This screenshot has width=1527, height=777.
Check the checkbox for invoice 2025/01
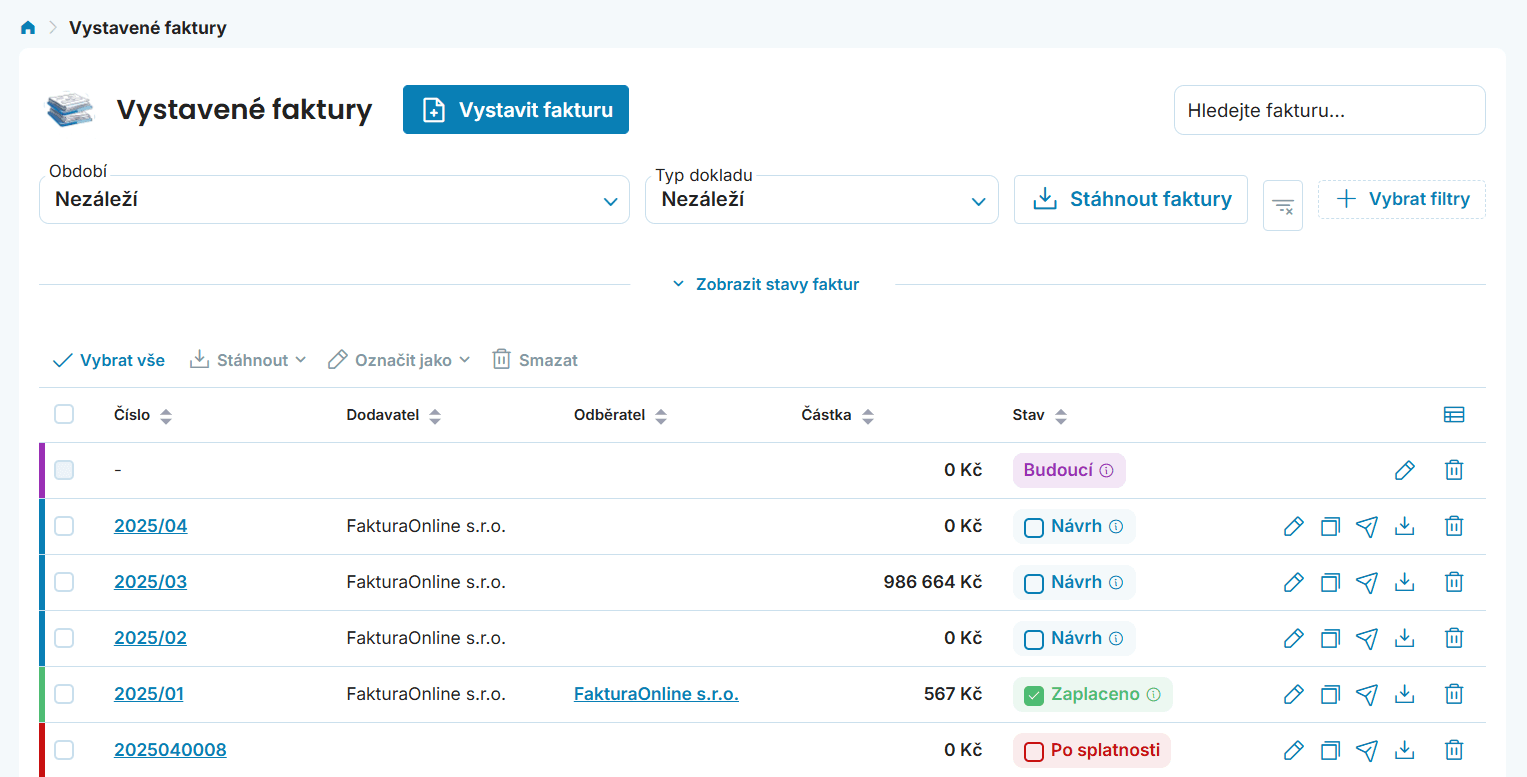64,694
